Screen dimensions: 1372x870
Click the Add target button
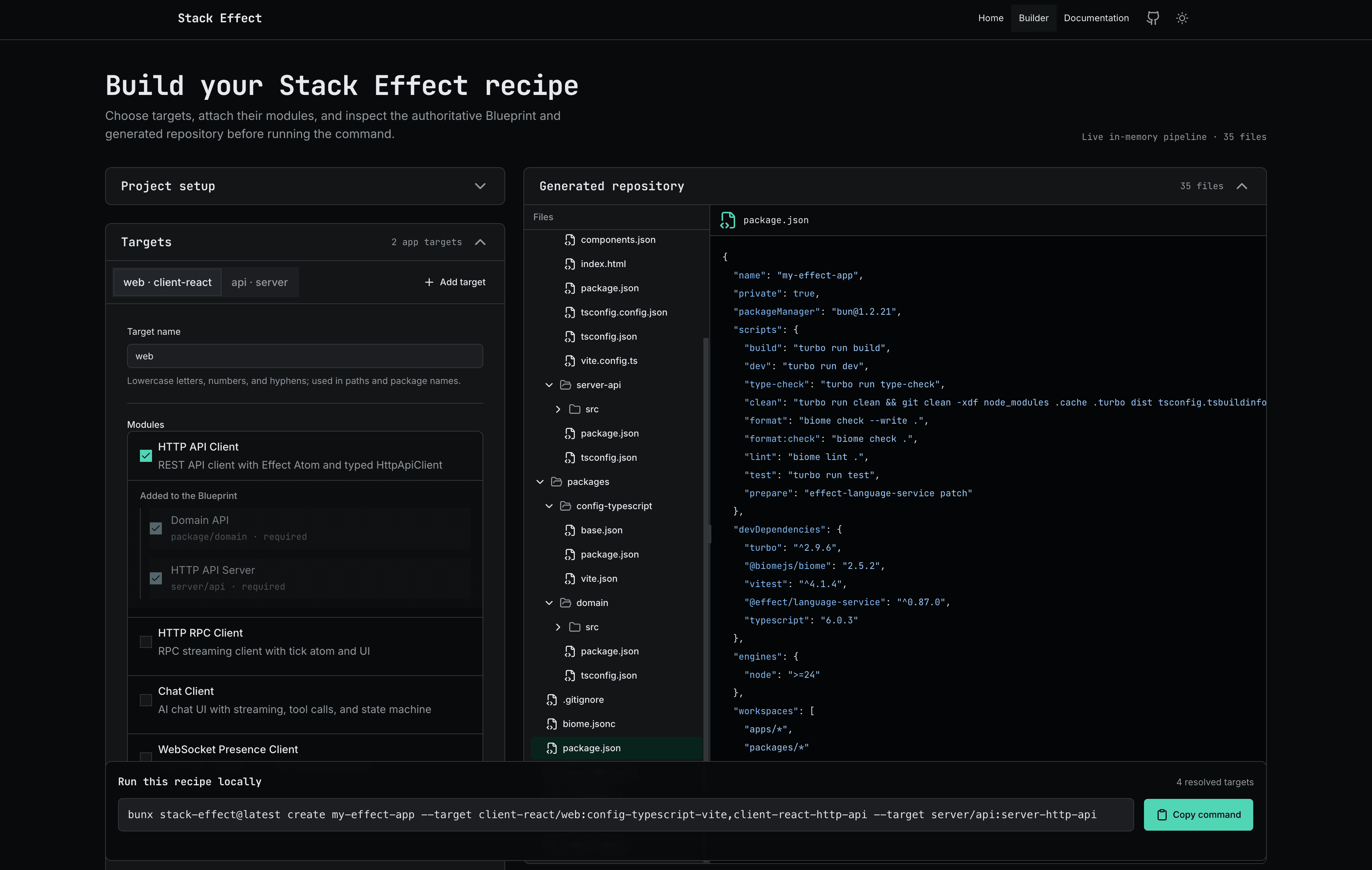click(x=455, y=282)
